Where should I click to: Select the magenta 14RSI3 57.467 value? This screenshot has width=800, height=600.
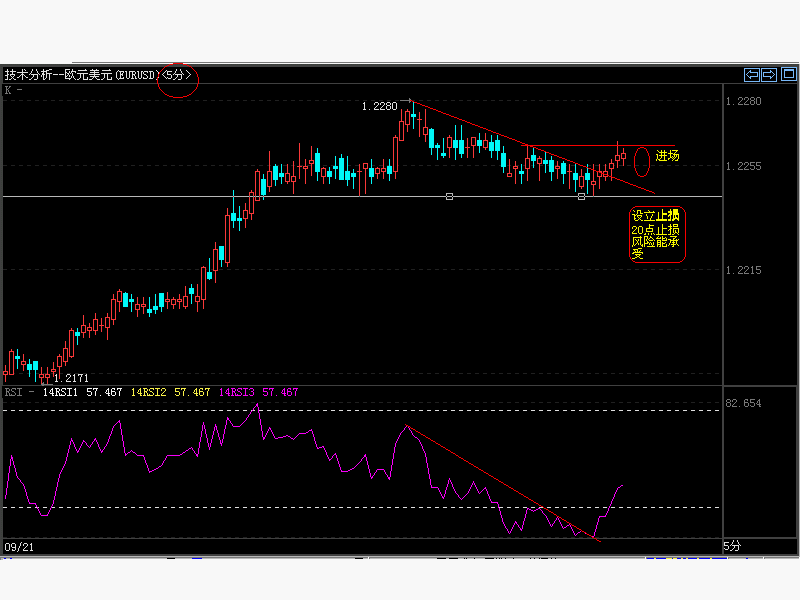(x=259, y=392)
